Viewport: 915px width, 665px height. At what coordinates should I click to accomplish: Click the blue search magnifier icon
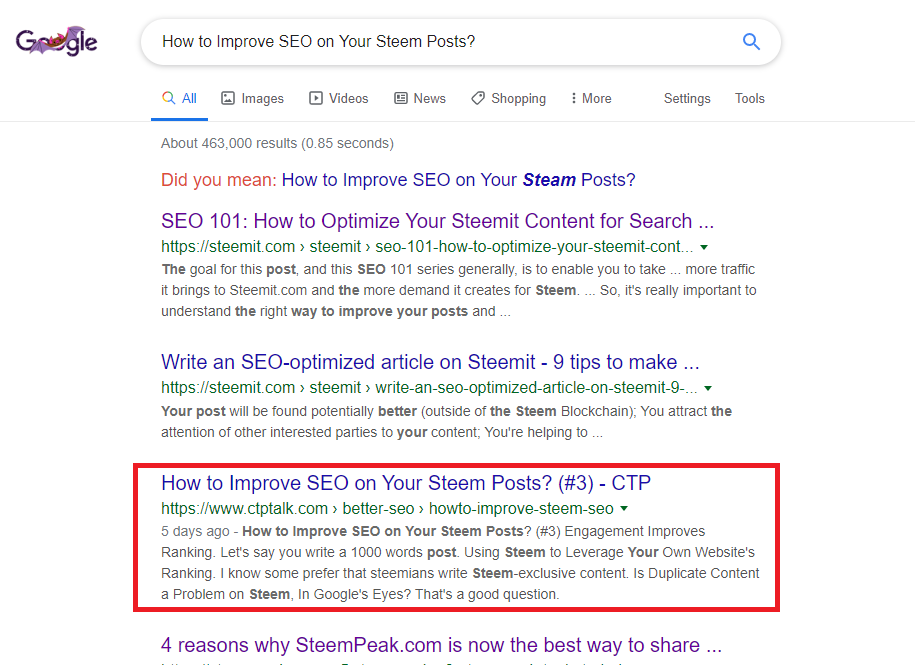(x=751, y=41)
